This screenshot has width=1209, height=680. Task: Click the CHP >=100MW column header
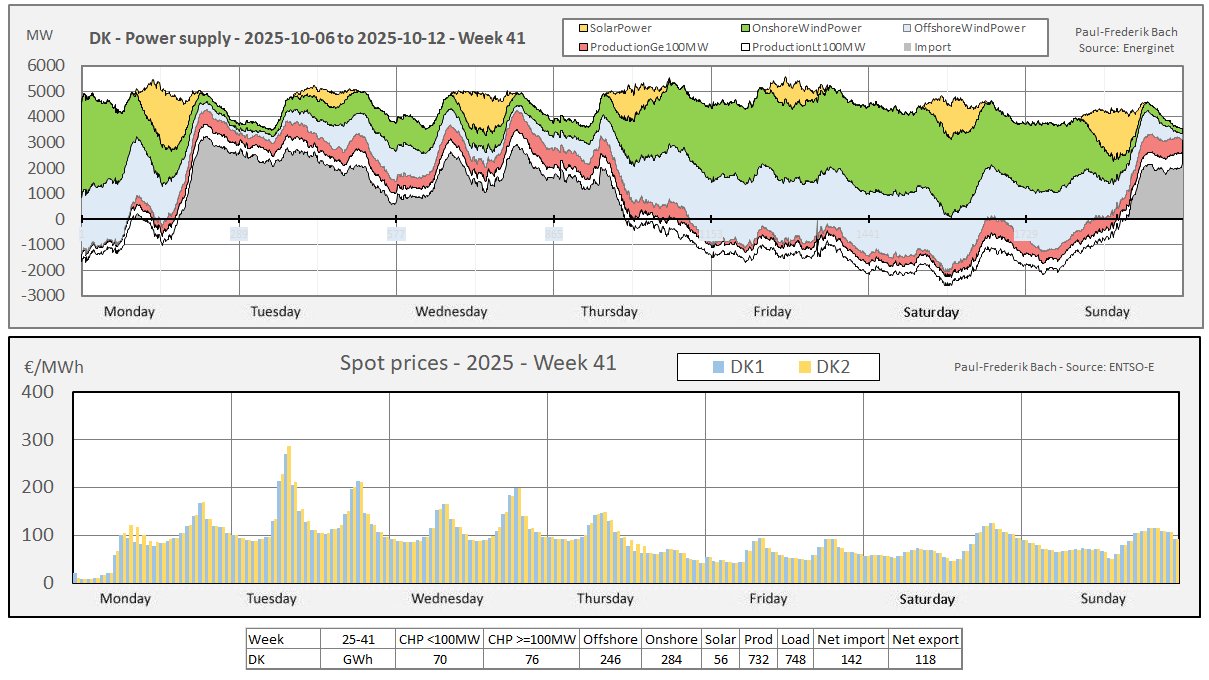[x=530, y=639]
